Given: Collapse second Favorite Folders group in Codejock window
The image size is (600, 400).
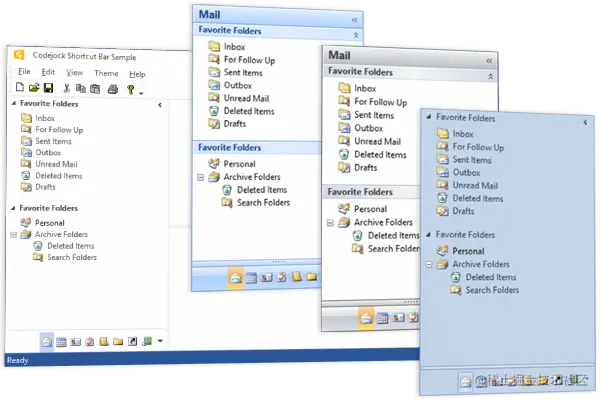Looking at the screenshot, I should tap(13, 207).
